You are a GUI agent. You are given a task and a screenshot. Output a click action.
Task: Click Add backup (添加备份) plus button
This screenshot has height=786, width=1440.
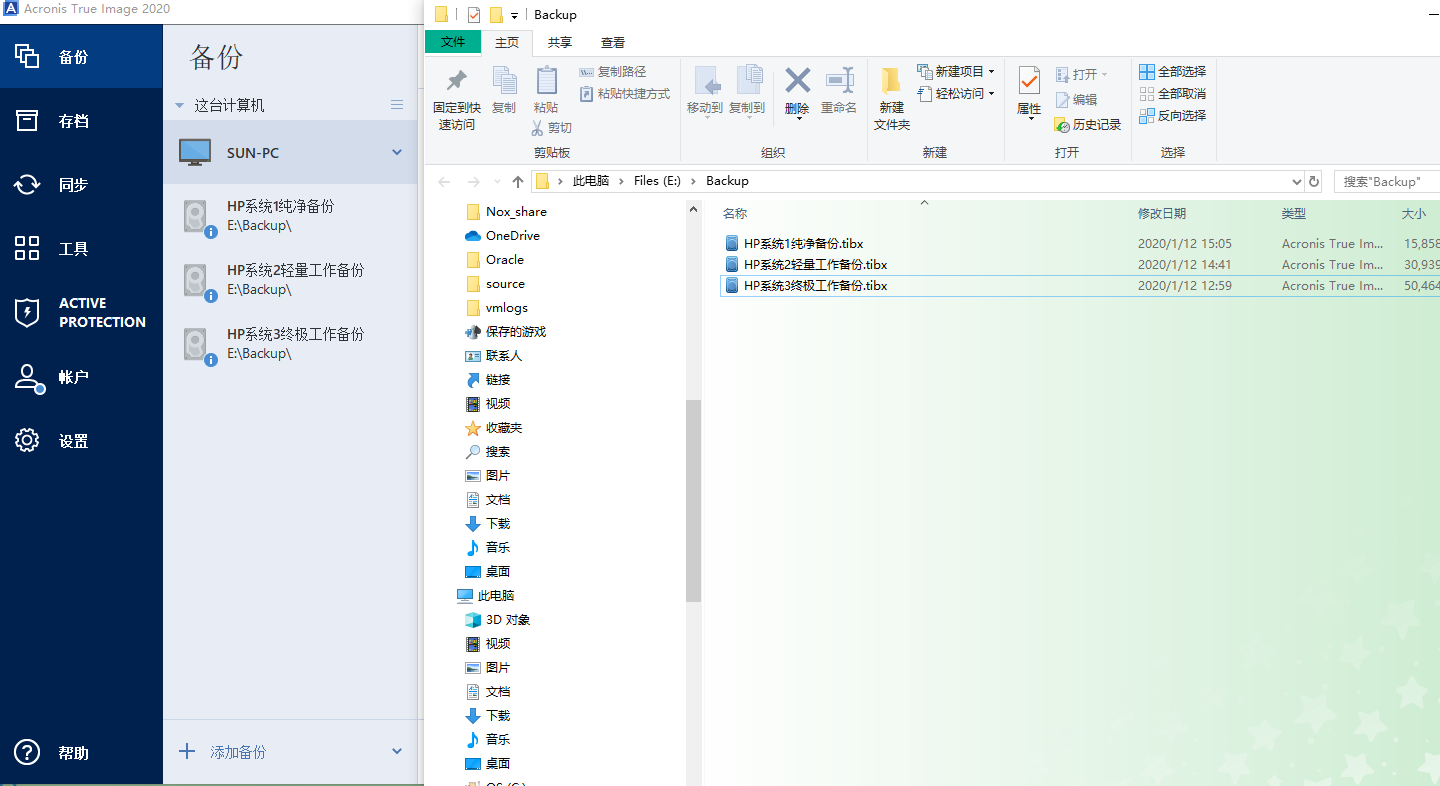click(x=187, y=751)
